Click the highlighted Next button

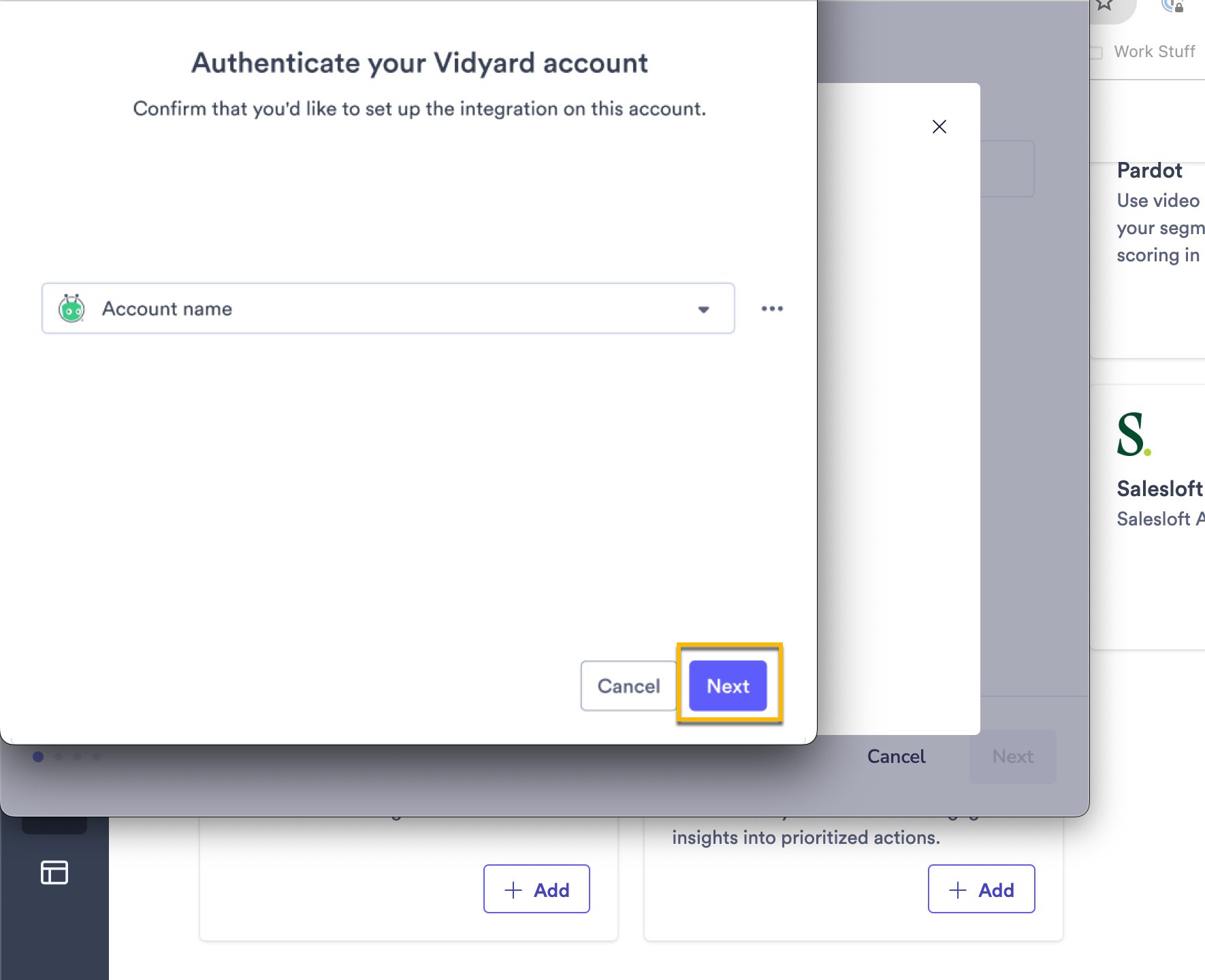(x=727, y=686)
